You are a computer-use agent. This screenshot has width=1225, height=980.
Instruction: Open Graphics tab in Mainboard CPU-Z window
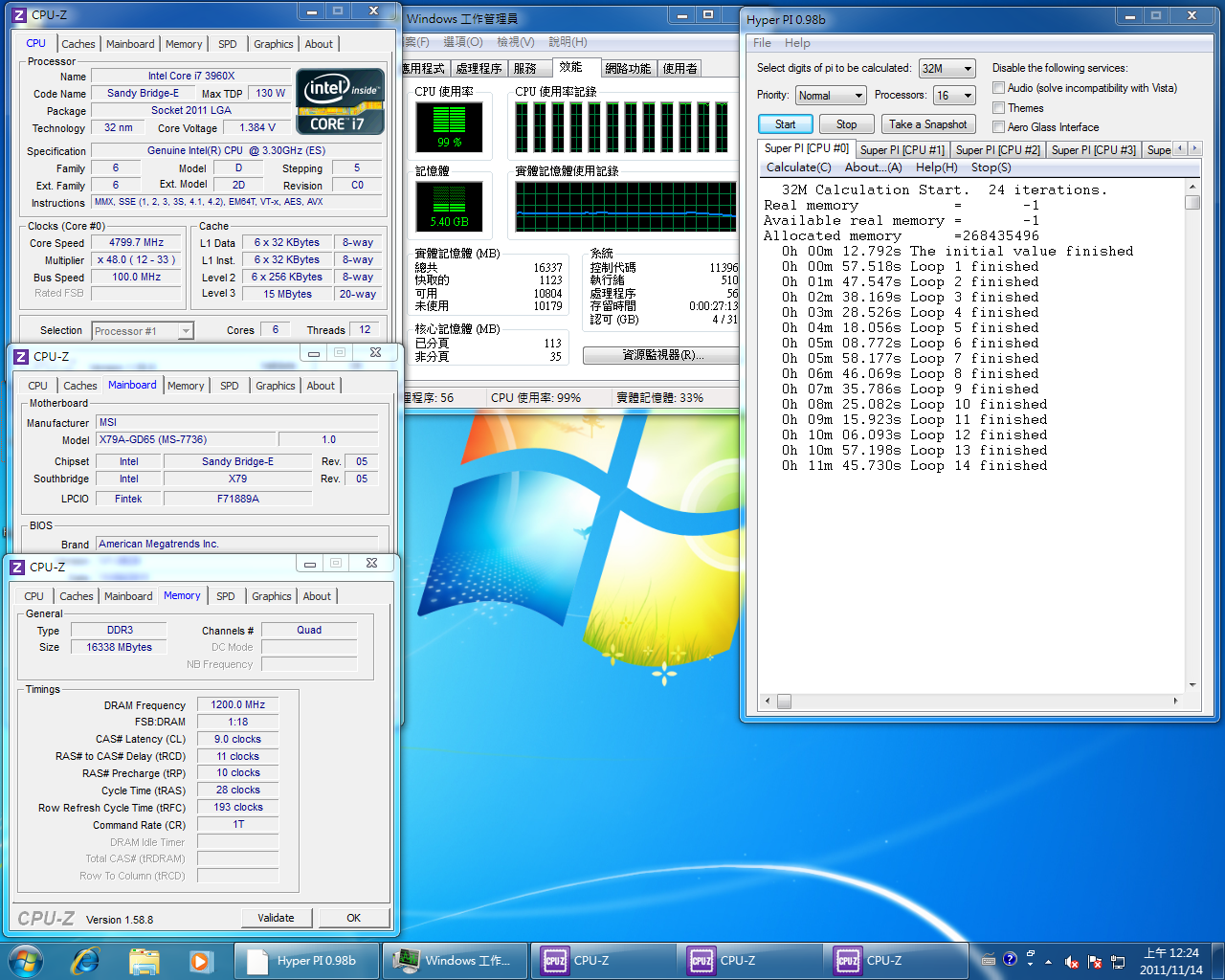point(276,386)
